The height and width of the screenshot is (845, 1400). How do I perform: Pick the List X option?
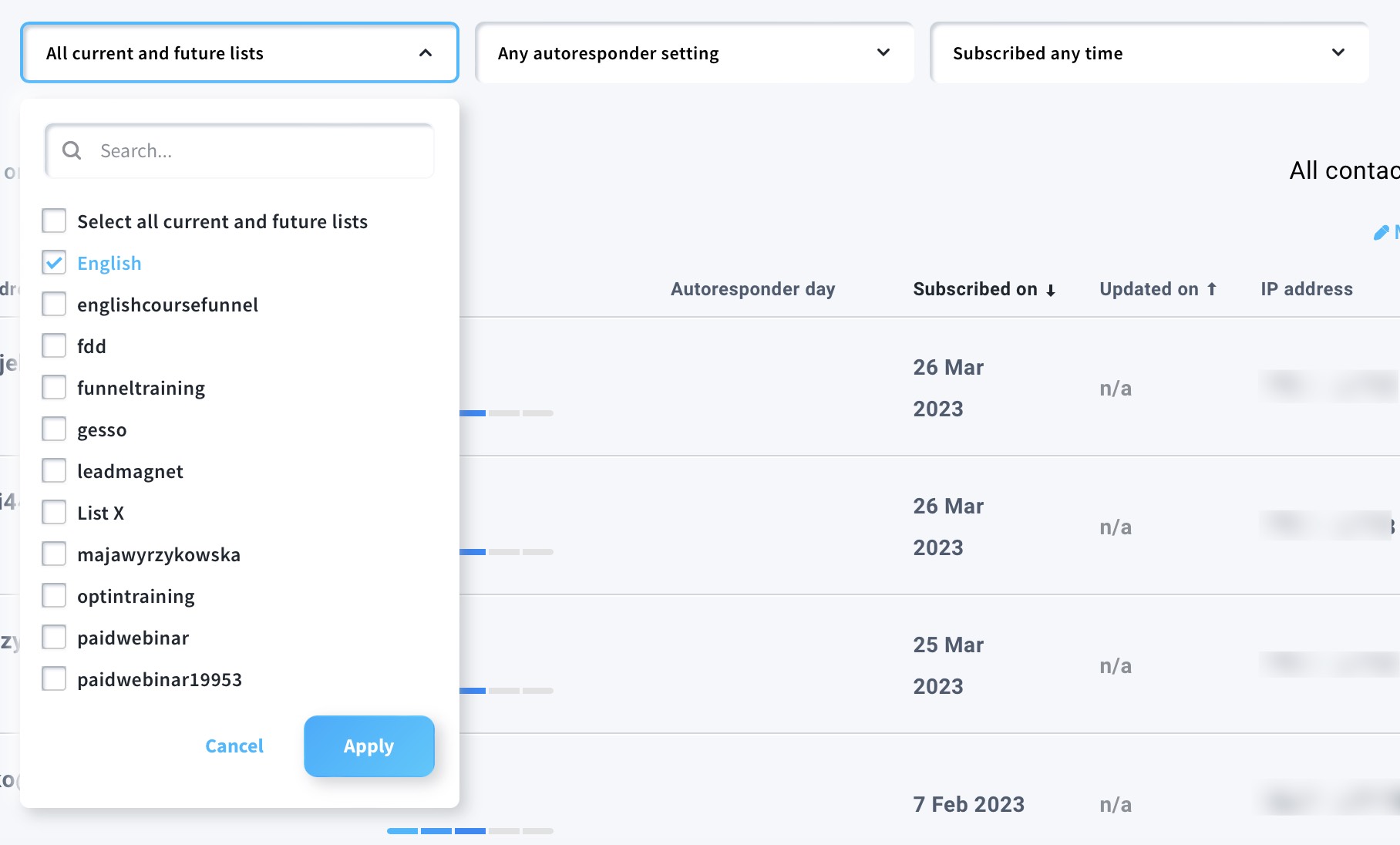(x=100, y=513)
